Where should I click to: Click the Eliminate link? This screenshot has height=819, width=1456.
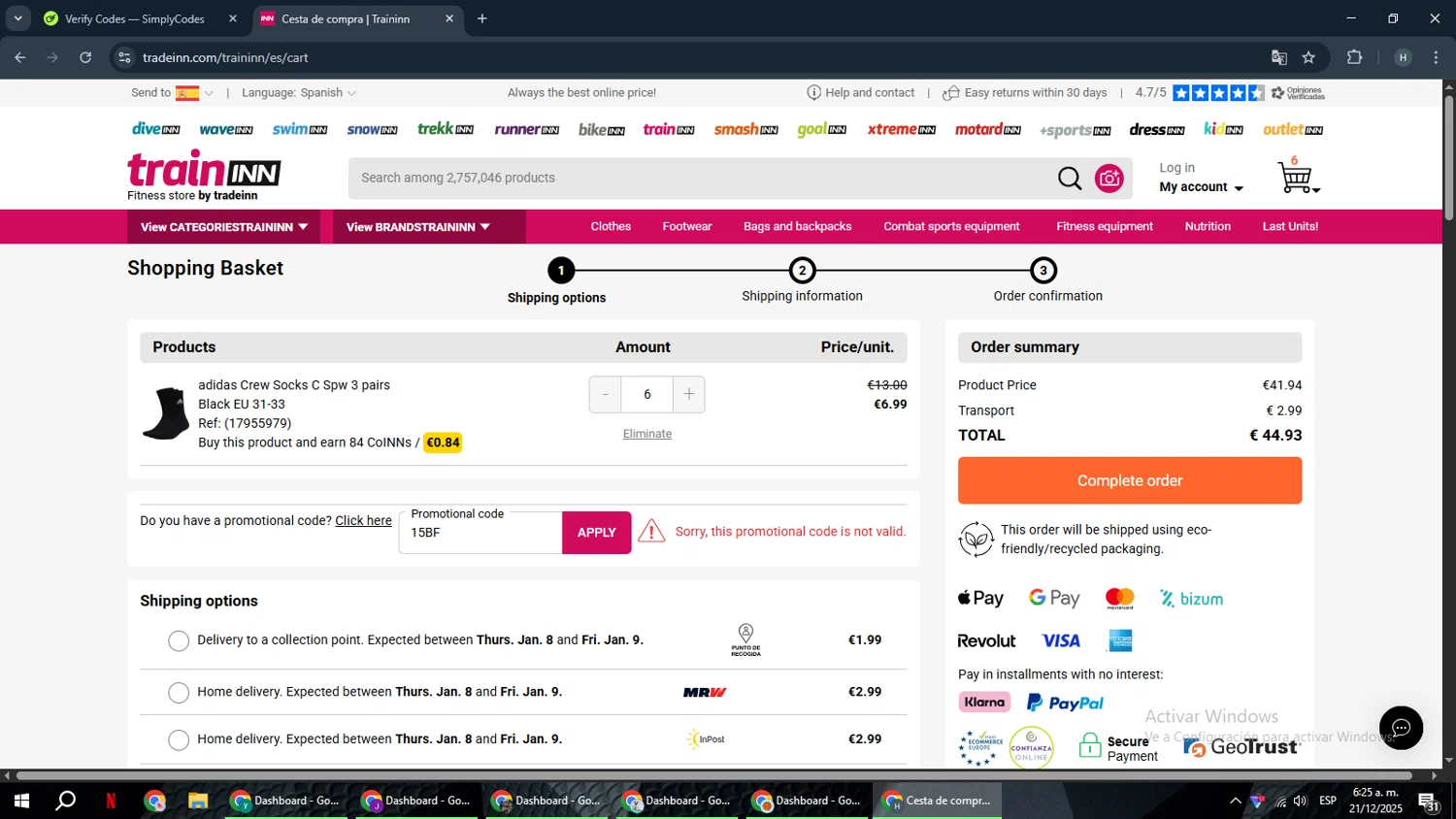pyautogui.click(x=647, y=434)
